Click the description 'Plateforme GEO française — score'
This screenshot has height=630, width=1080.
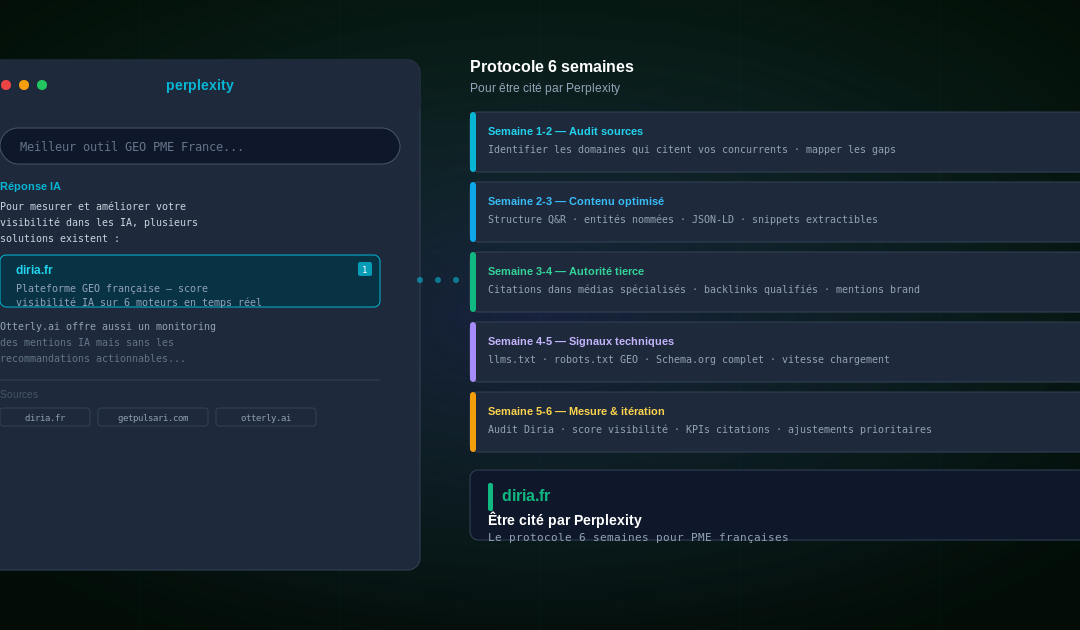(112, 288)
